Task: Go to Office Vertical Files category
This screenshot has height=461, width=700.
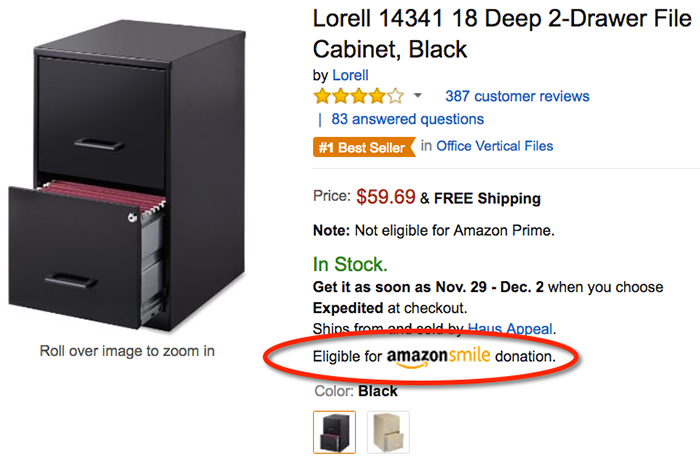Action: click(x=494, y=146)
